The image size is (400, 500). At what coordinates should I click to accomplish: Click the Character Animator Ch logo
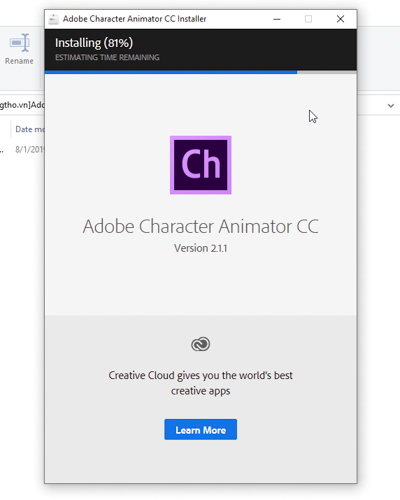[x=201, y=165]
